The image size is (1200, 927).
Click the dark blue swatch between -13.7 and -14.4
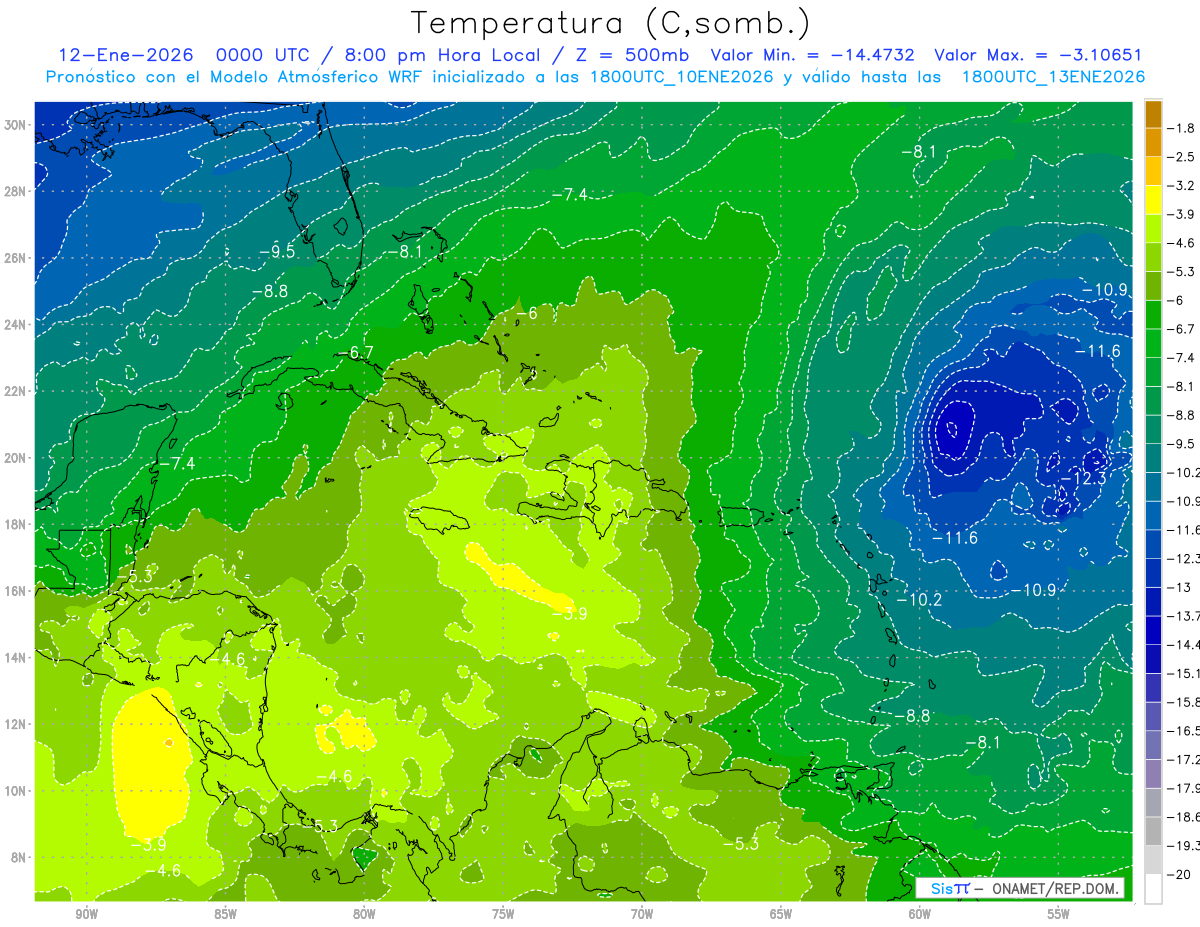coord(1153,630)
